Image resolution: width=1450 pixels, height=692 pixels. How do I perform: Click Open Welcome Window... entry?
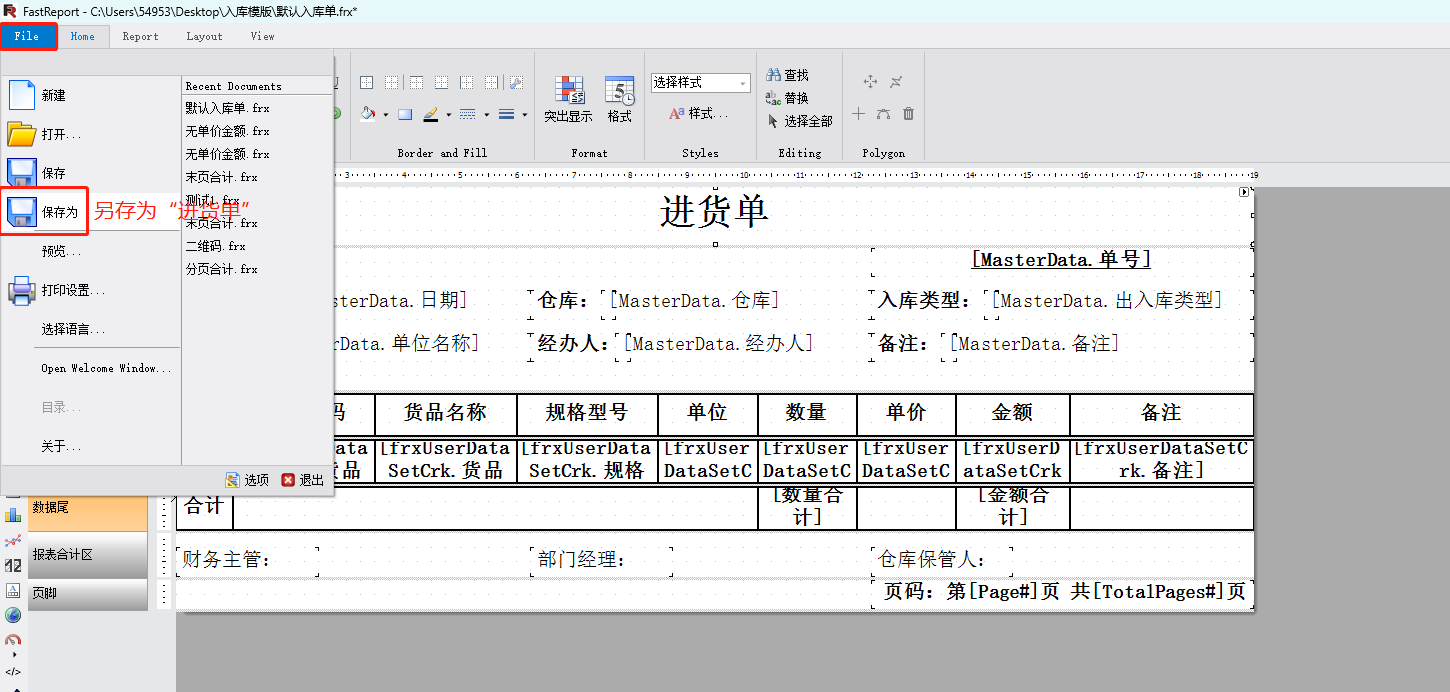(92, 368)
